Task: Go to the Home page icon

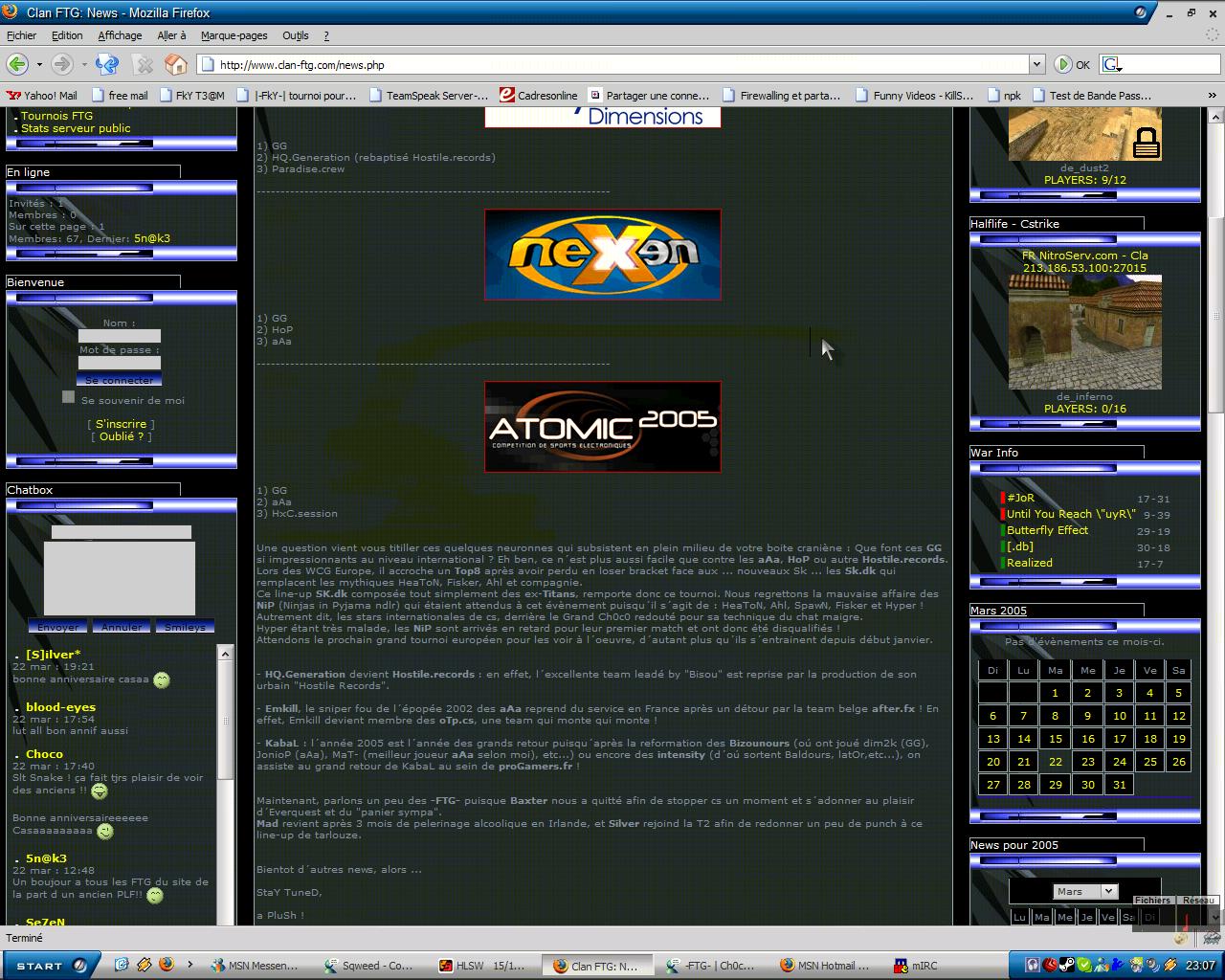Action: [176, 64]
